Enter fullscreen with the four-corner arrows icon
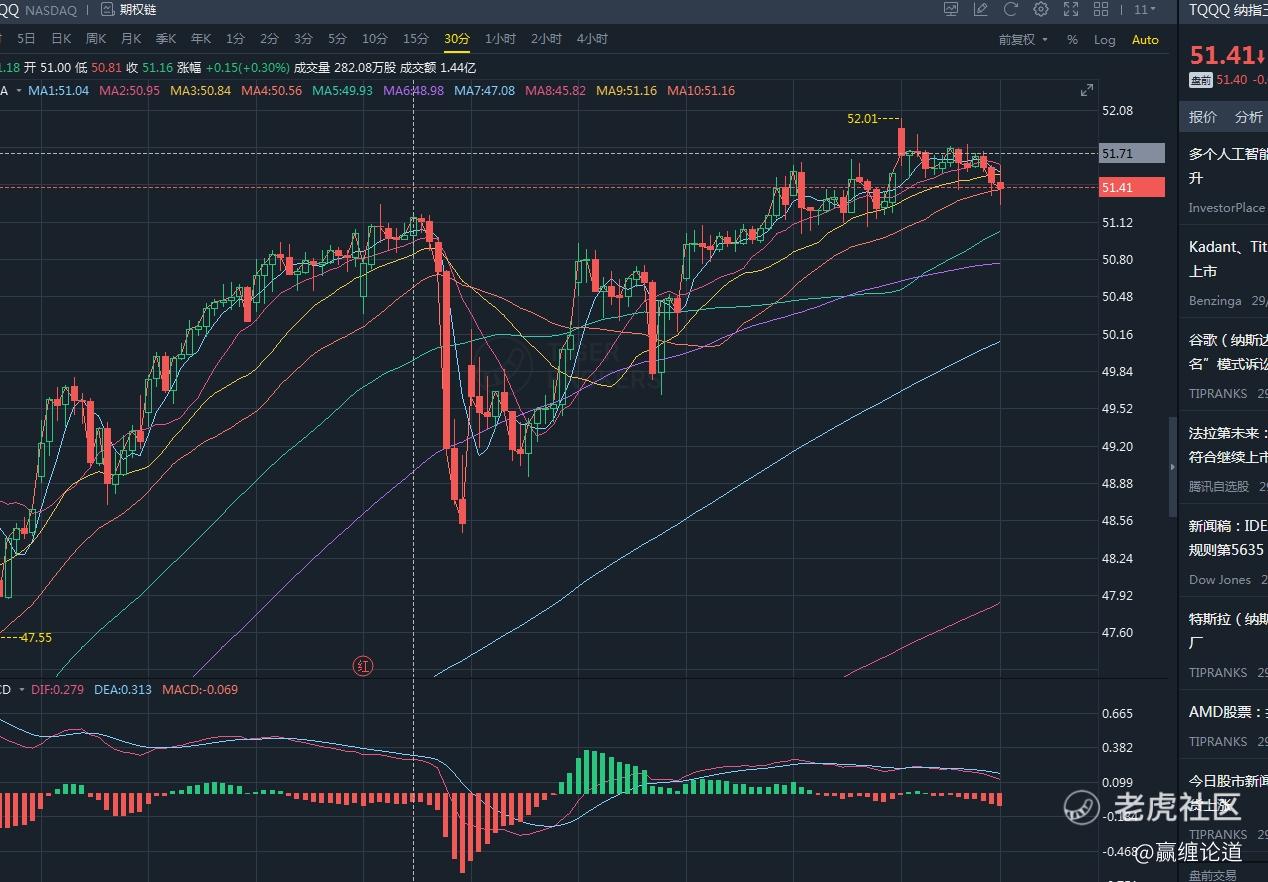Screen dimensions: 1268x882 [x=1071, y=10]
